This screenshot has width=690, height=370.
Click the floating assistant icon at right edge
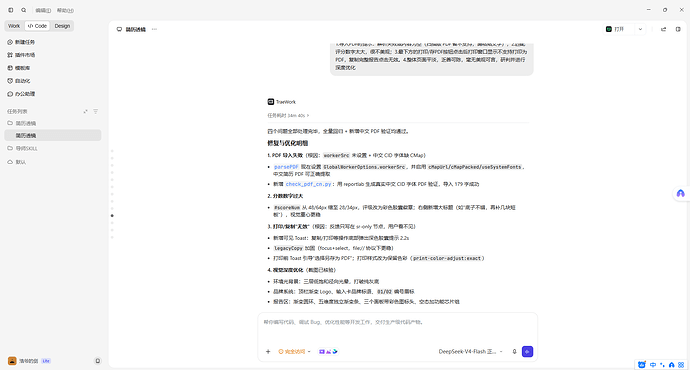[x=681, y=194]
